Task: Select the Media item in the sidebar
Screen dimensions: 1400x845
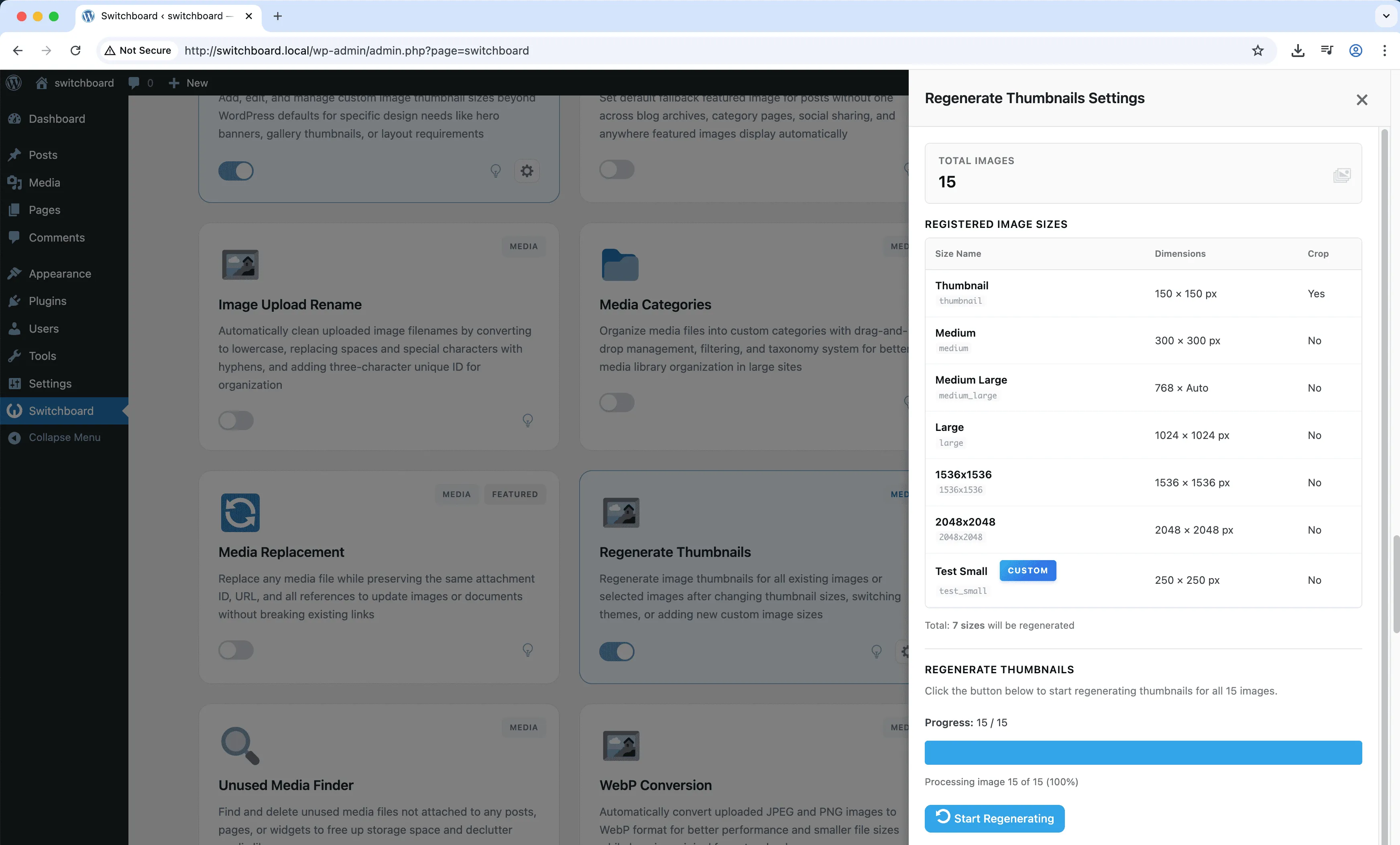Action: click(x=44, y=183)
